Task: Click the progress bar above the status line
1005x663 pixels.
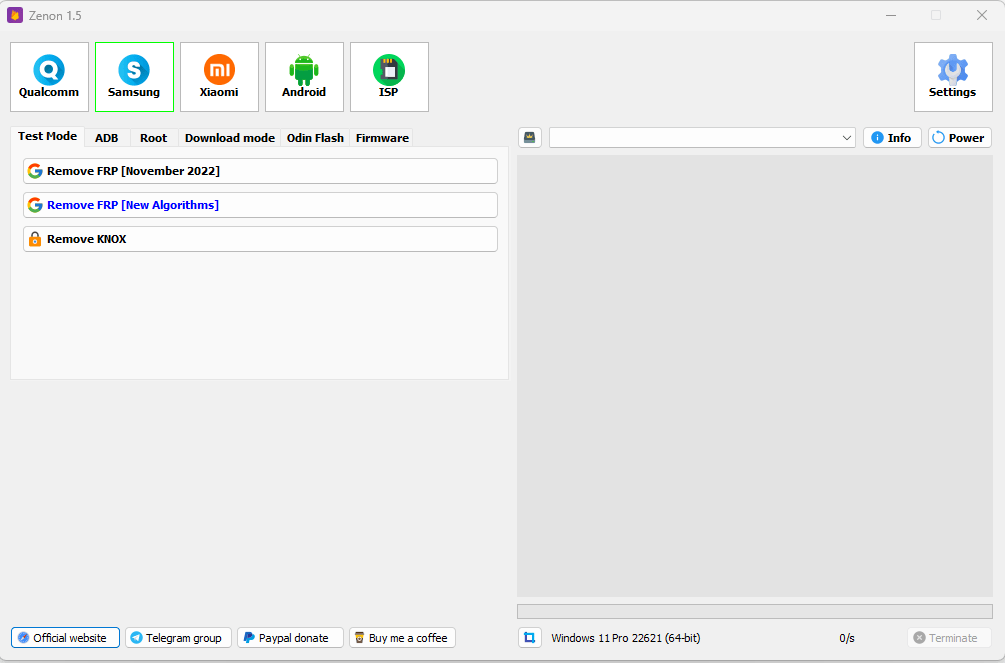Action: pyautogui.click(x=754, y=611)
